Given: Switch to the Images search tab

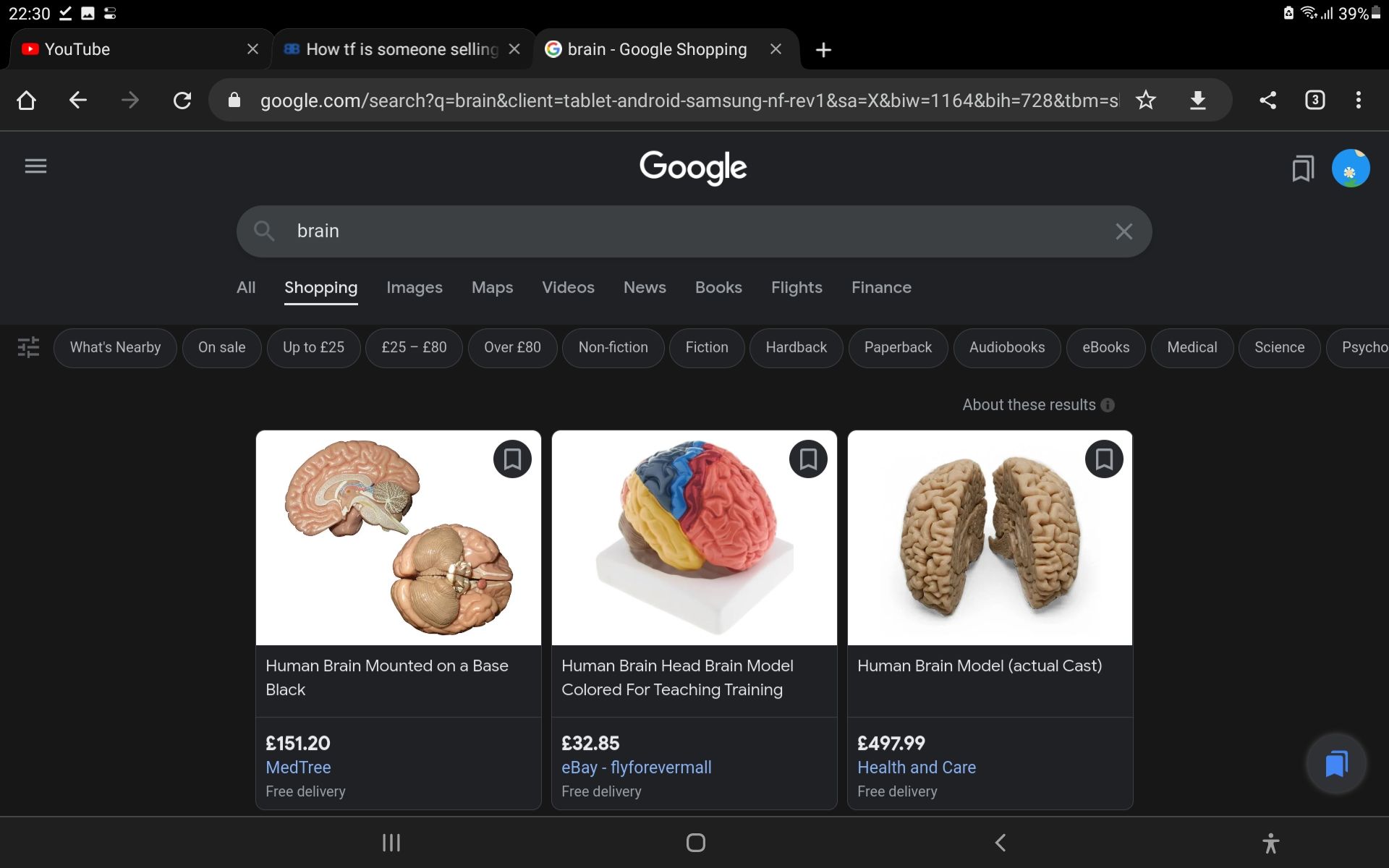Looking at the screenshot, I should [x=414, y=287].
